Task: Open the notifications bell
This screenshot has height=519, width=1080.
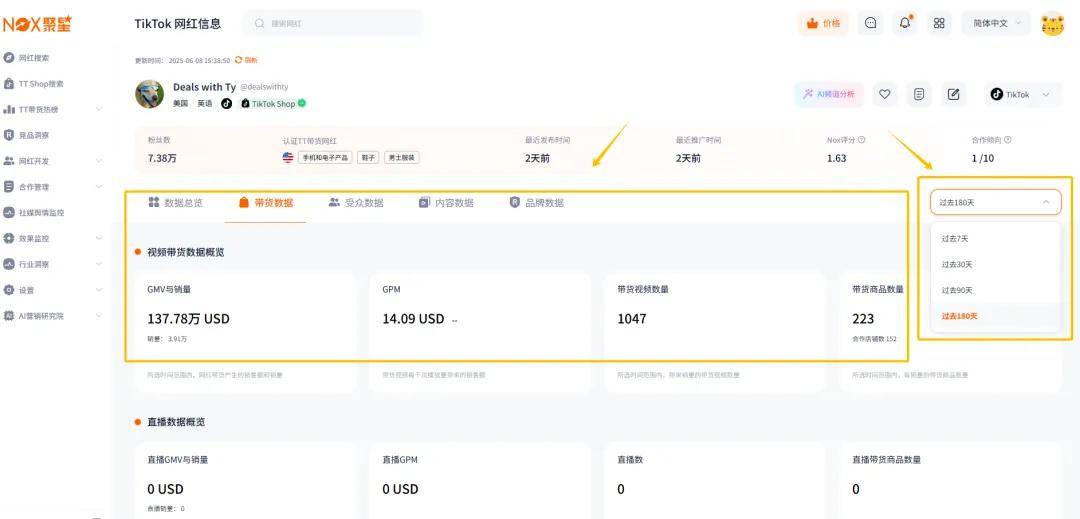Action: click(905, 23)
